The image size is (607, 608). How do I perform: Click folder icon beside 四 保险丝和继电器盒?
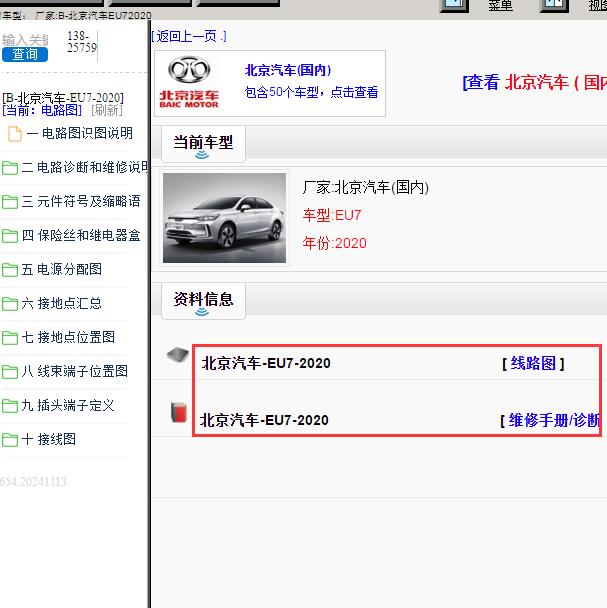10,236
